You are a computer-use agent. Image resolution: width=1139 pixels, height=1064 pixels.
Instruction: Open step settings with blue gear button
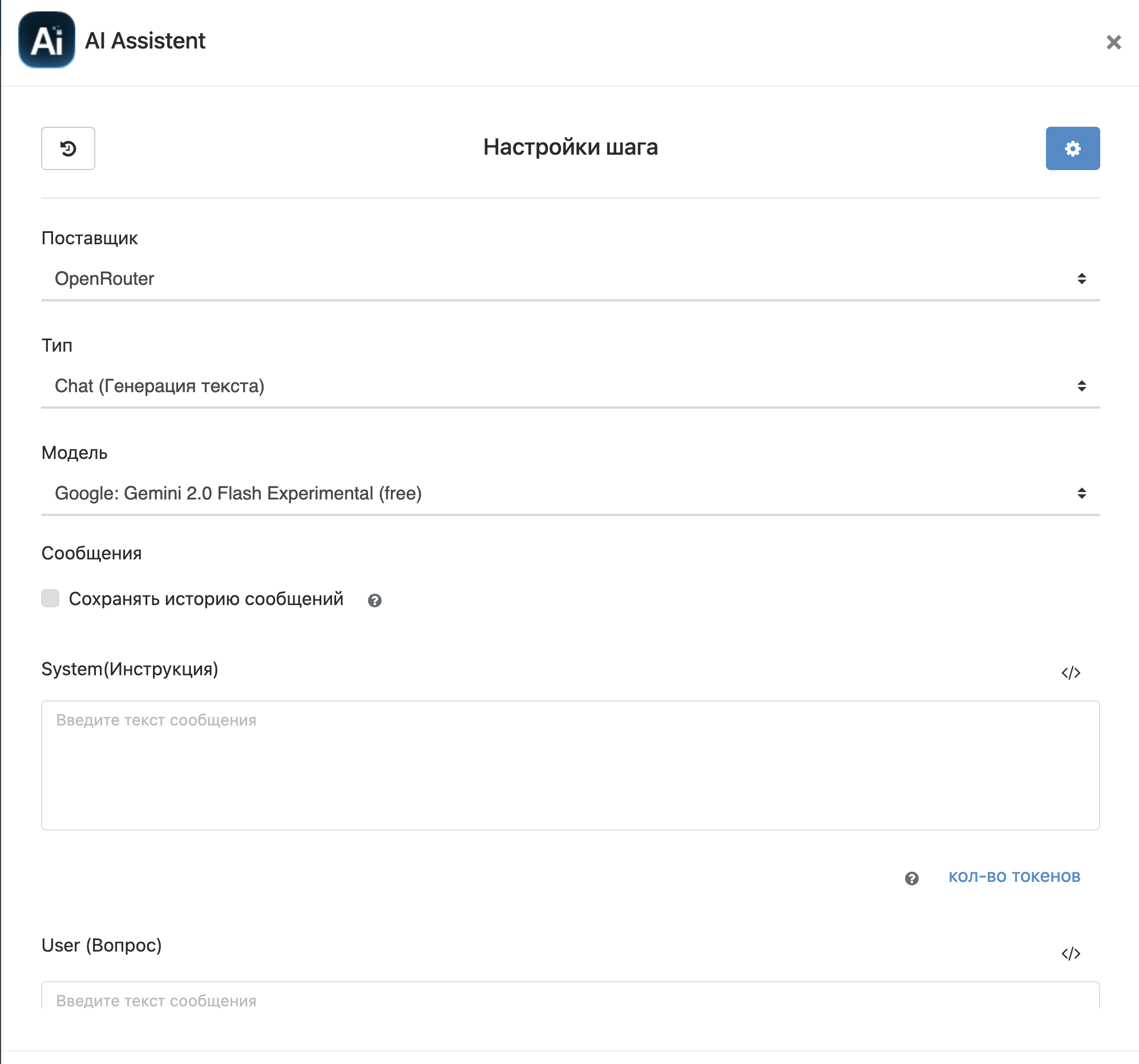point(1072,148)
